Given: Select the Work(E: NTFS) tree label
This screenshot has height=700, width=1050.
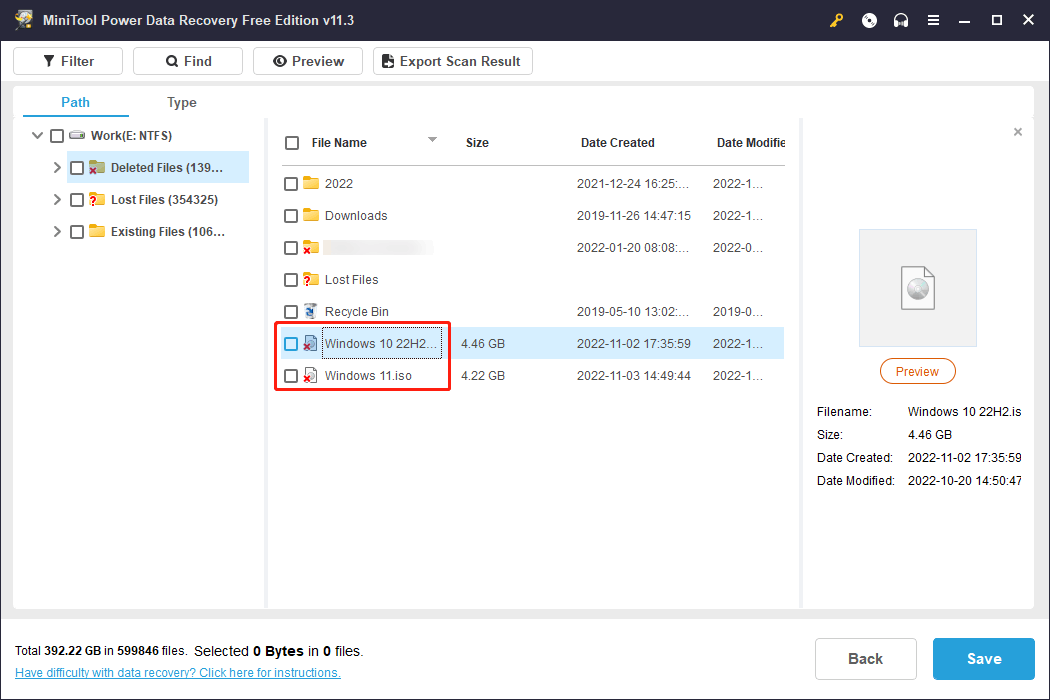Looking at the screenshot, I should pos(131,136).
